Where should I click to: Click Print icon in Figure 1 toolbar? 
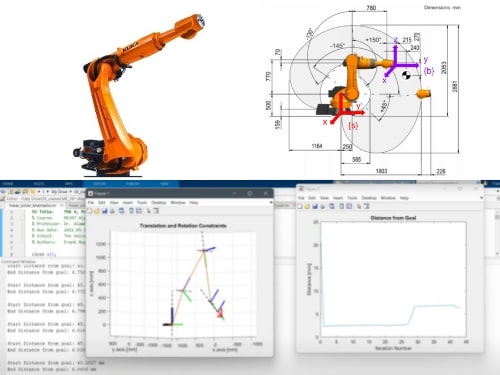point(112,211)
